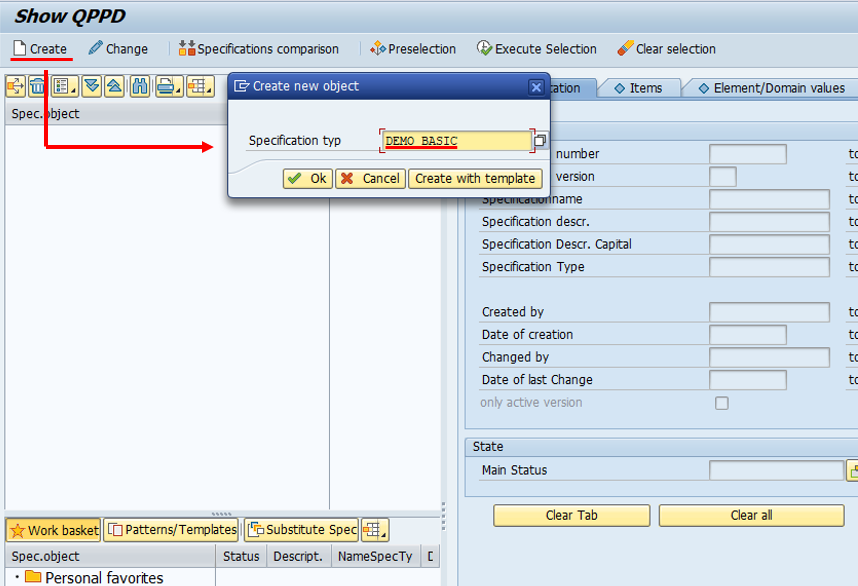This screenshot has height=586, width=858.
Task: Click the collapse all nodes icon
Action: point(114,86)
